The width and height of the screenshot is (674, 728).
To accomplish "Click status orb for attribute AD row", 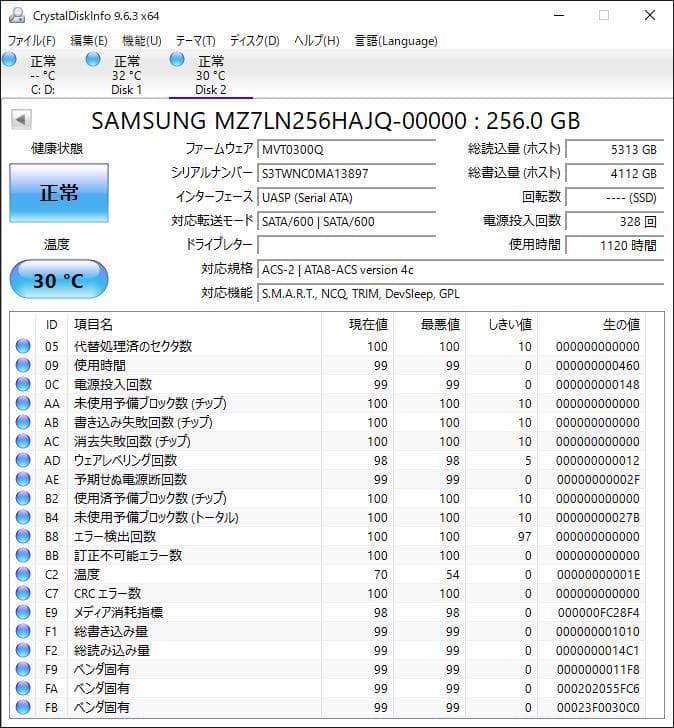I will pyautogui.click(x=23, y=461).
